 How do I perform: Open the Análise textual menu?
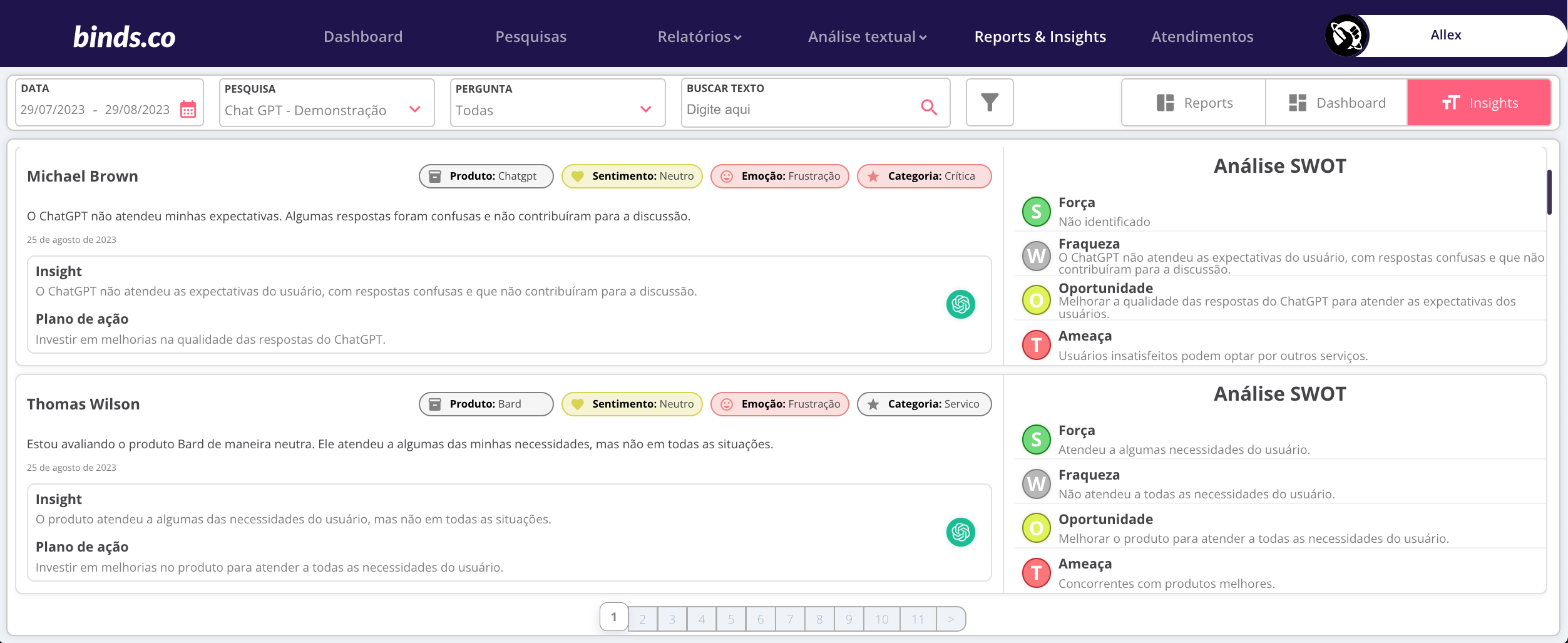pyautogui.click(x=867, y=37)
